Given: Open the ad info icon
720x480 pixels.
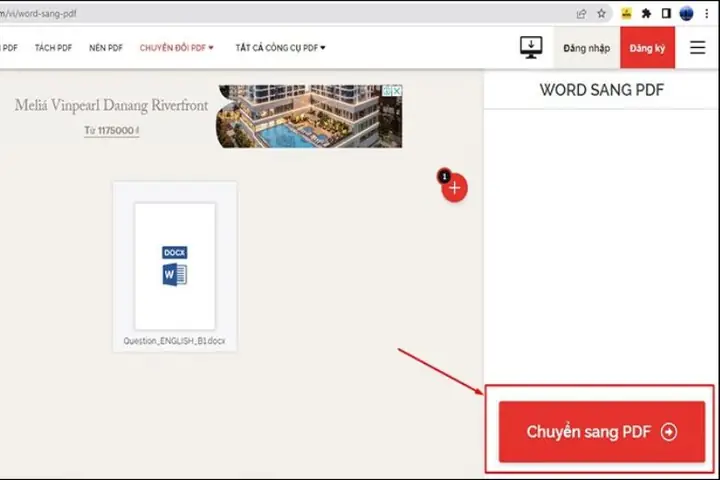Looking at the screenshot, I should (x=388, y=91).
